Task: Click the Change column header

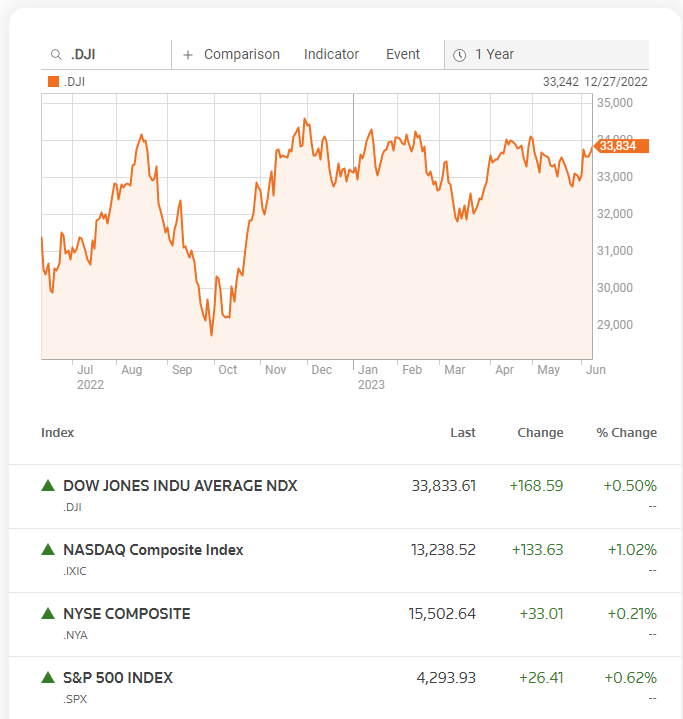Action: [x=540, y=432]
